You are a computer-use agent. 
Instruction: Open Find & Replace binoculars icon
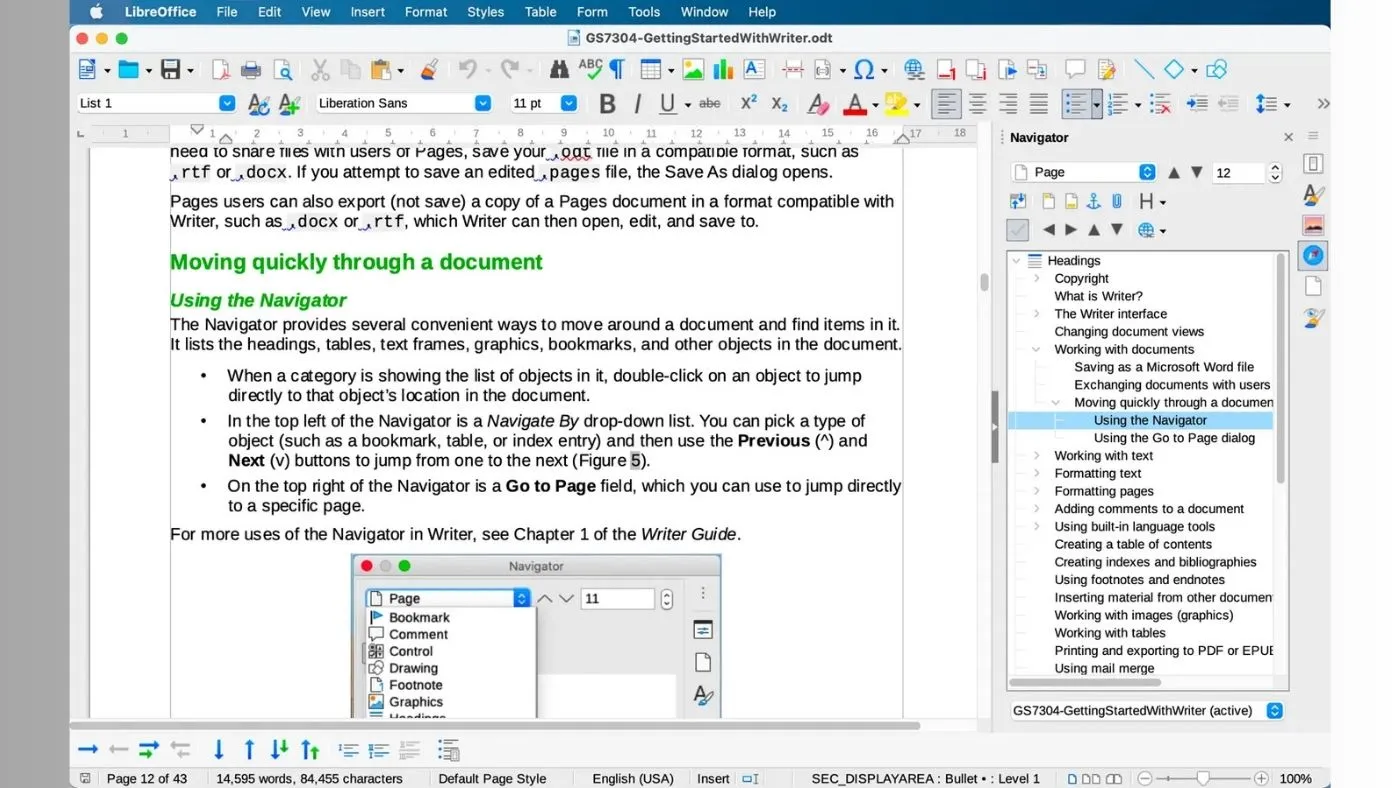click(559, 70)
